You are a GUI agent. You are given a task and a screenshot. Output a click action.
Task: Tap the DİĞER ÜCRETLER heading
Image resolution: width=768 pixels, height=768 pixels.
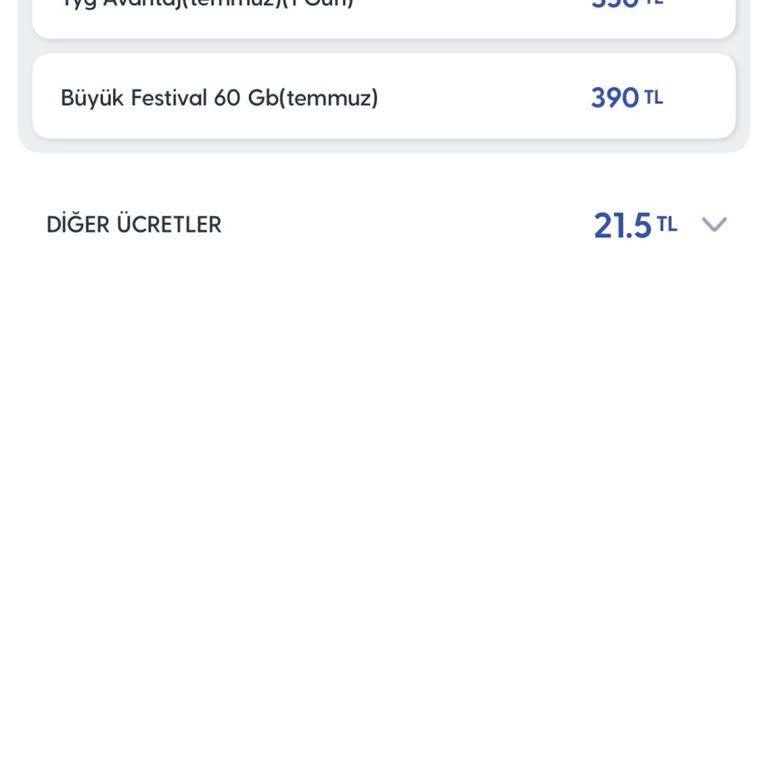[134, 225]
